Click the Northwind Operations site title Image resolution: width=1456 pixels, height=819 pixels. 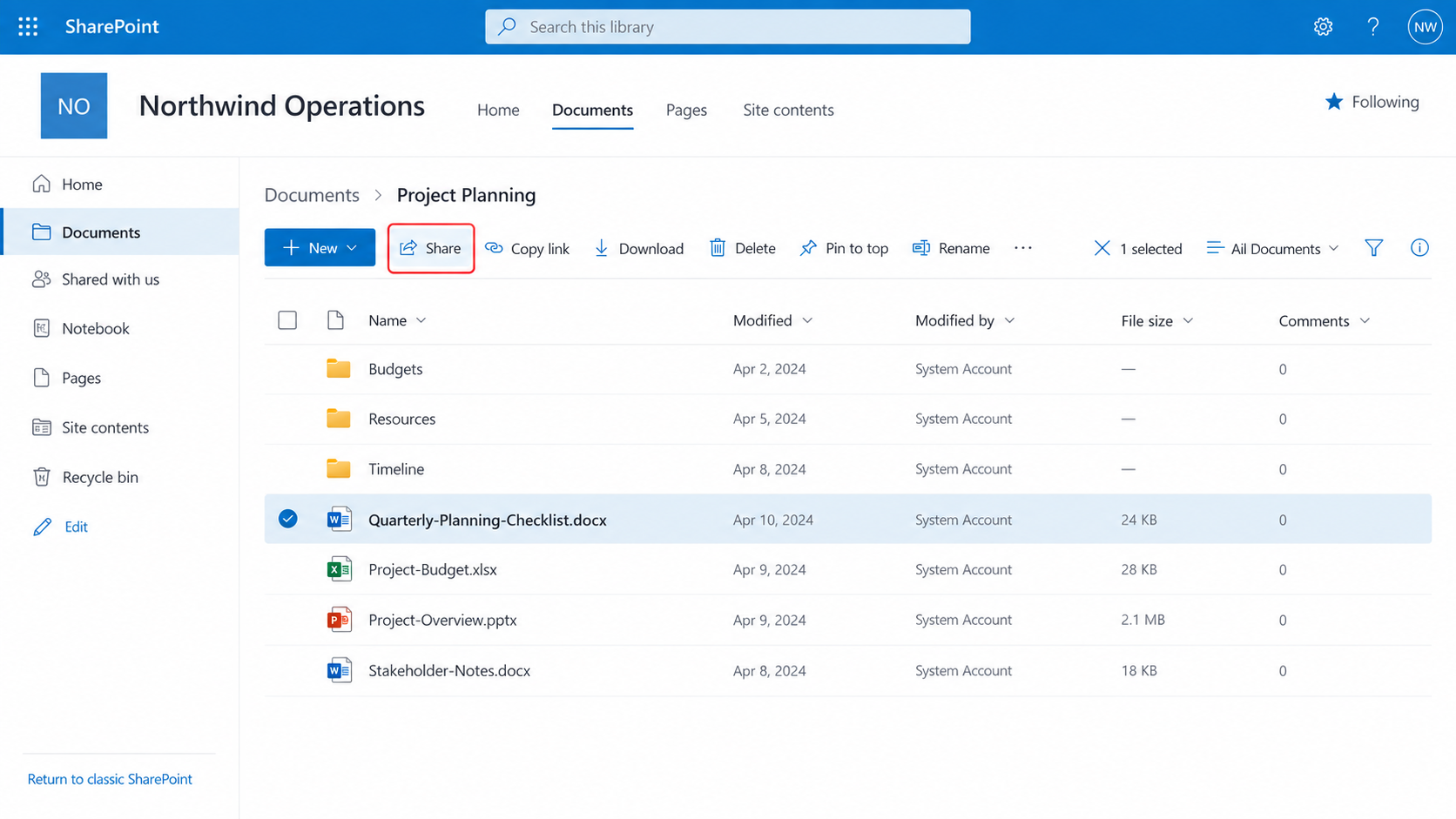point(282,105)
